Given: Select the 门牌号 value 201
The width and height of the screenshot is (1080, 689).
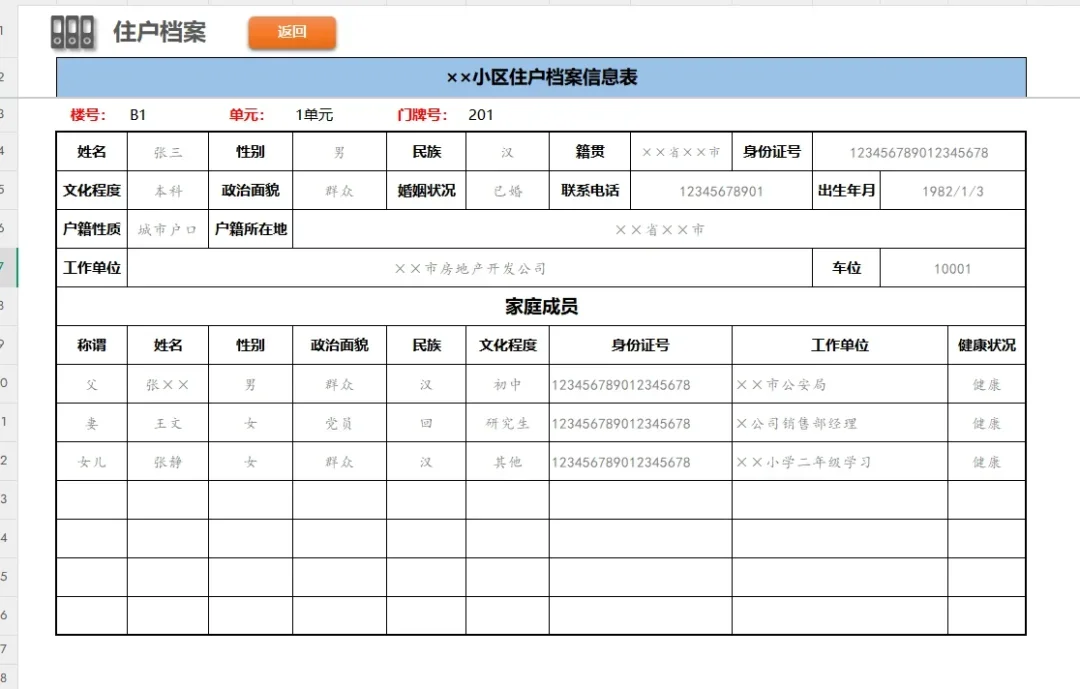Looking at the screenshot, I should pos(481,115).
